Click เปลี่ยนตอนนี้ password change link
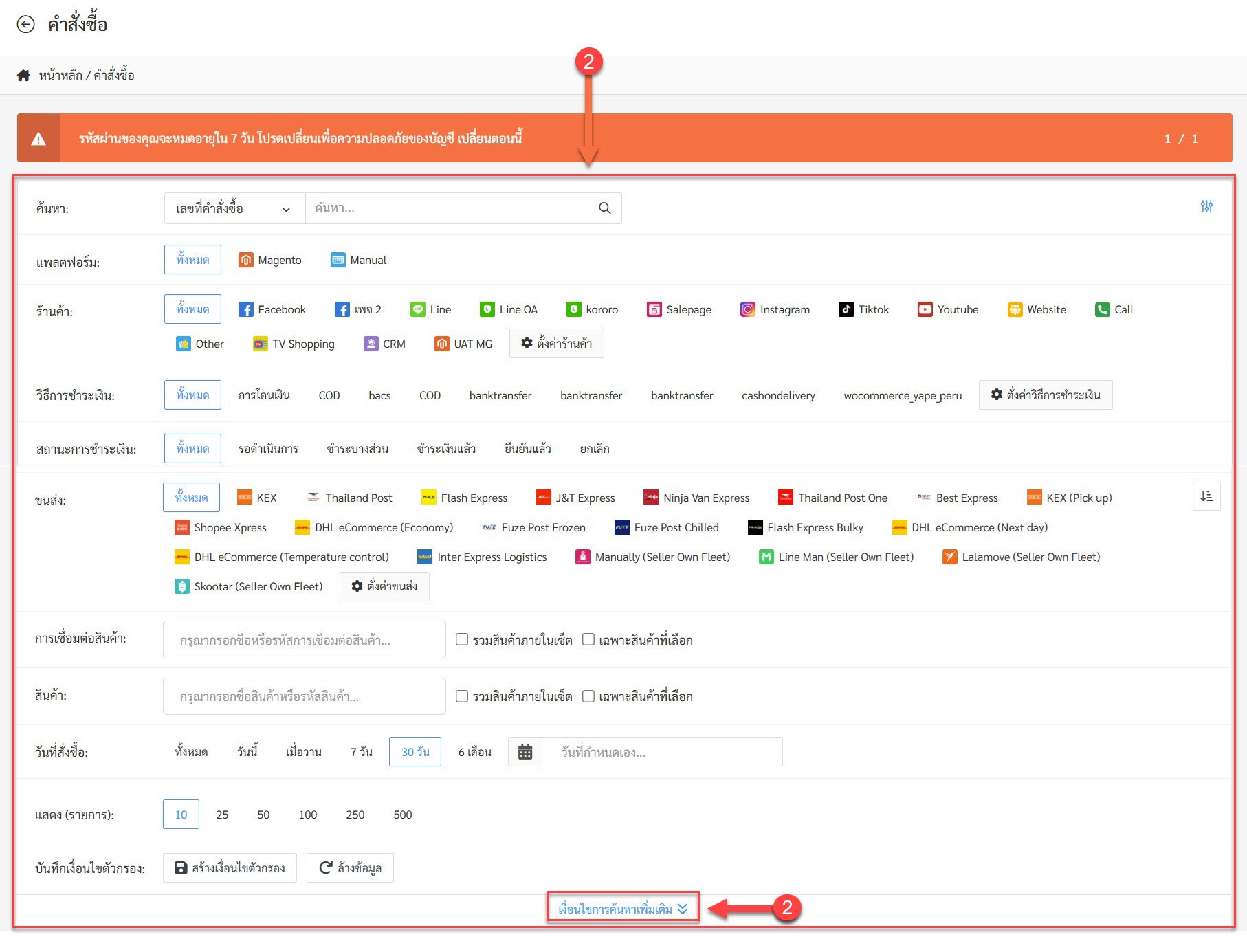 pos(489,138)
